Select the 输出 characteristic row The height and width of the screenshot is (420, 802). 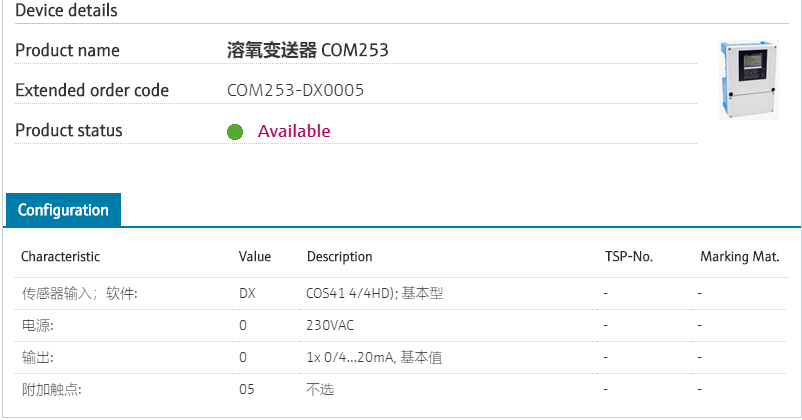coord(402,357)
